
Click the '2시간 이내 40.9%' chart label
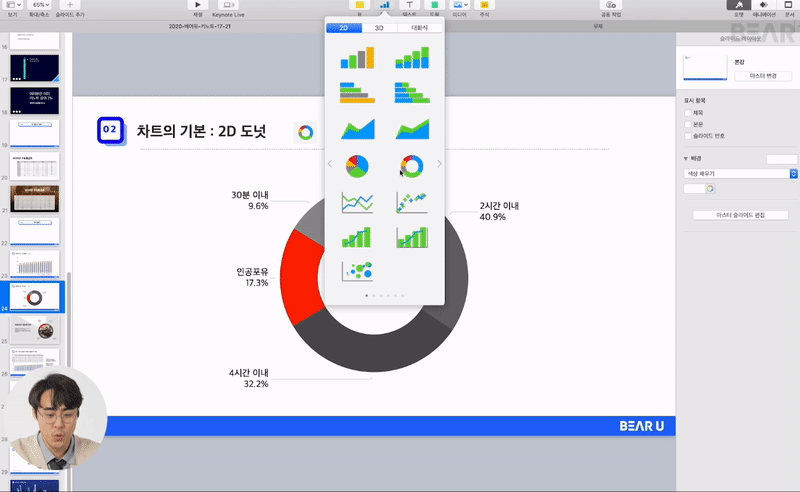[x=499, y=211]
